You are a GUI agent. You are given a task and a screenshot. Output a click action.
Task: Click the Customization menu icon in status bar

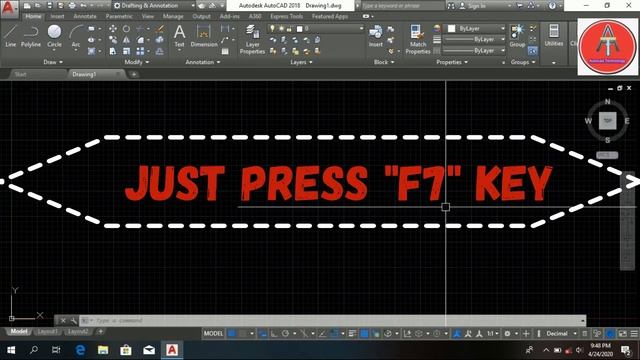(x=634, y=333)
